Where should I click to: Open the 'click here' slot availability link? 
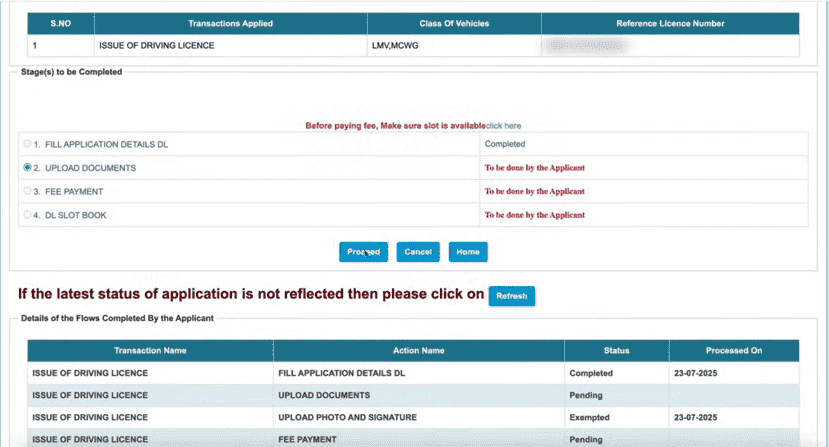503,126
